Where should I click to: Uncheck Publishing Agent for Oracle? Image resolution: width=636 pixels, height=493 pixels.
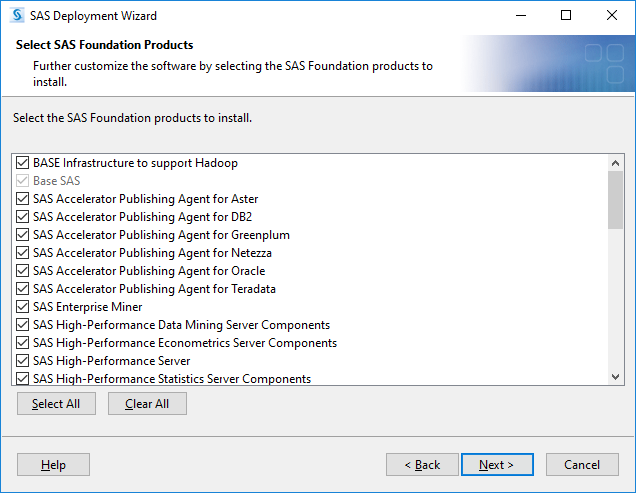(22, 271)
